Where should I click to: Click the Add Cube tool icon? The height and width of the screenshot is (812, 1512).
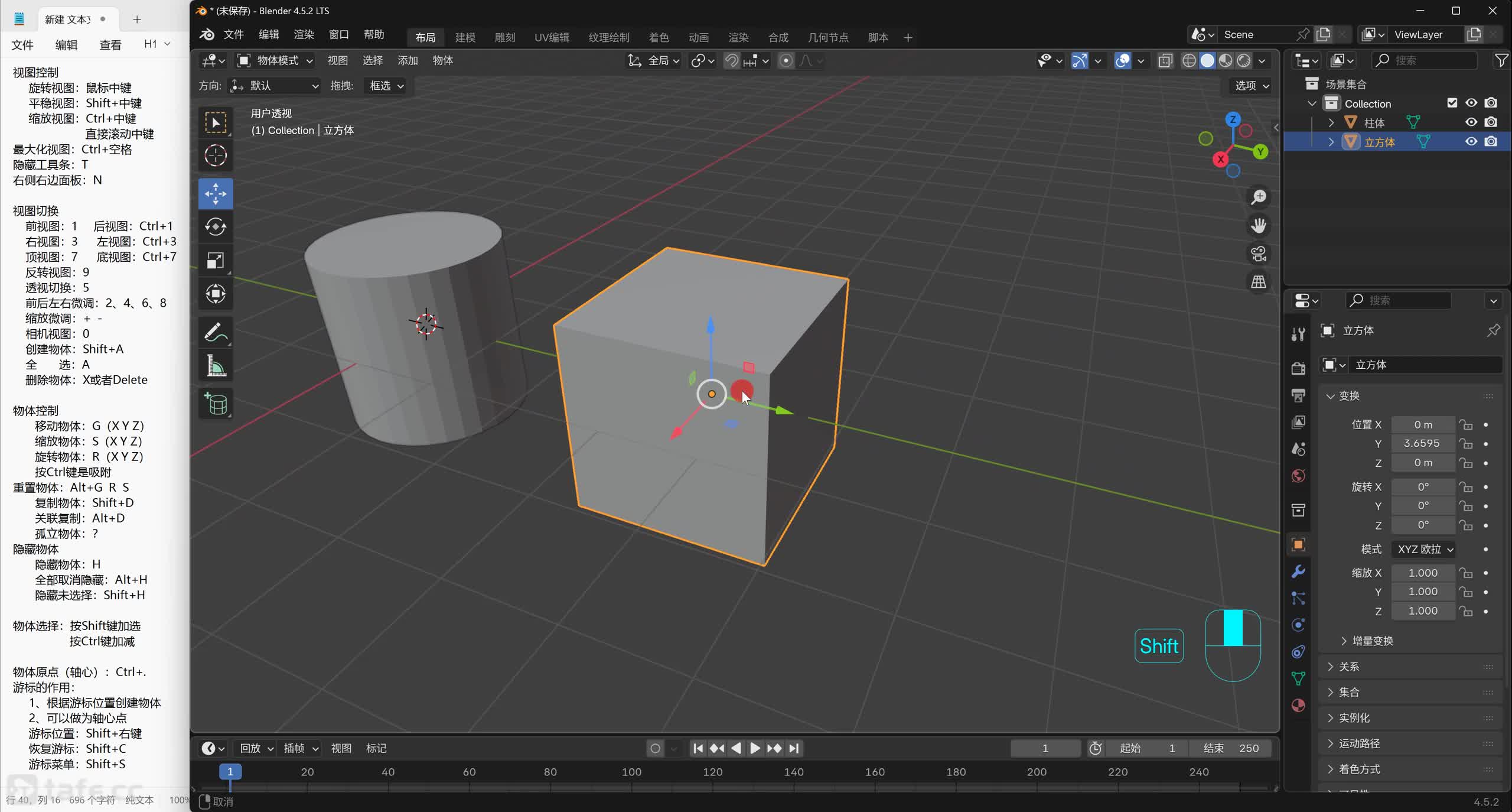click(216, 404)
